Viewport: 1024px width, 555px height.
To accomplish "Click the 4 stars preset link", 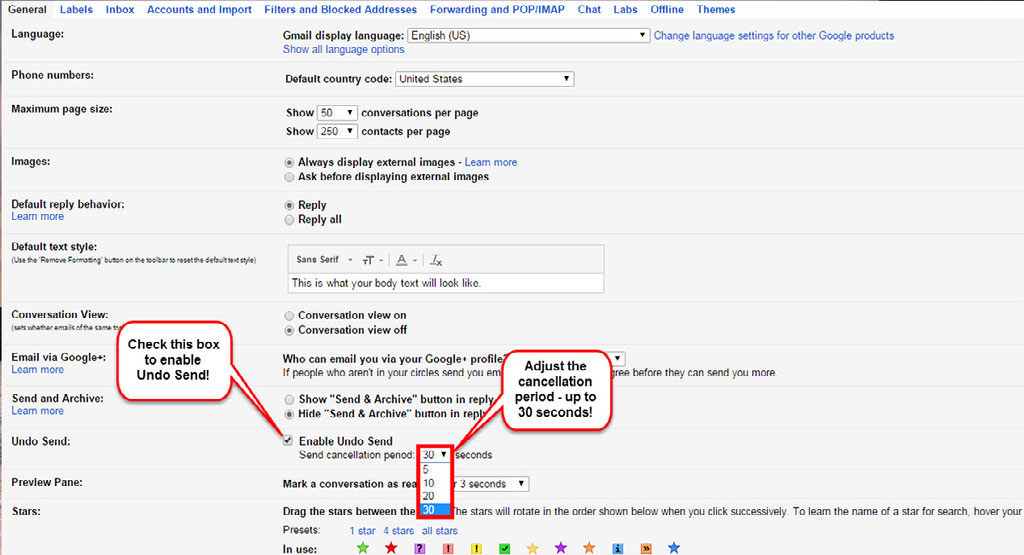I will click(x=398, y=531).
